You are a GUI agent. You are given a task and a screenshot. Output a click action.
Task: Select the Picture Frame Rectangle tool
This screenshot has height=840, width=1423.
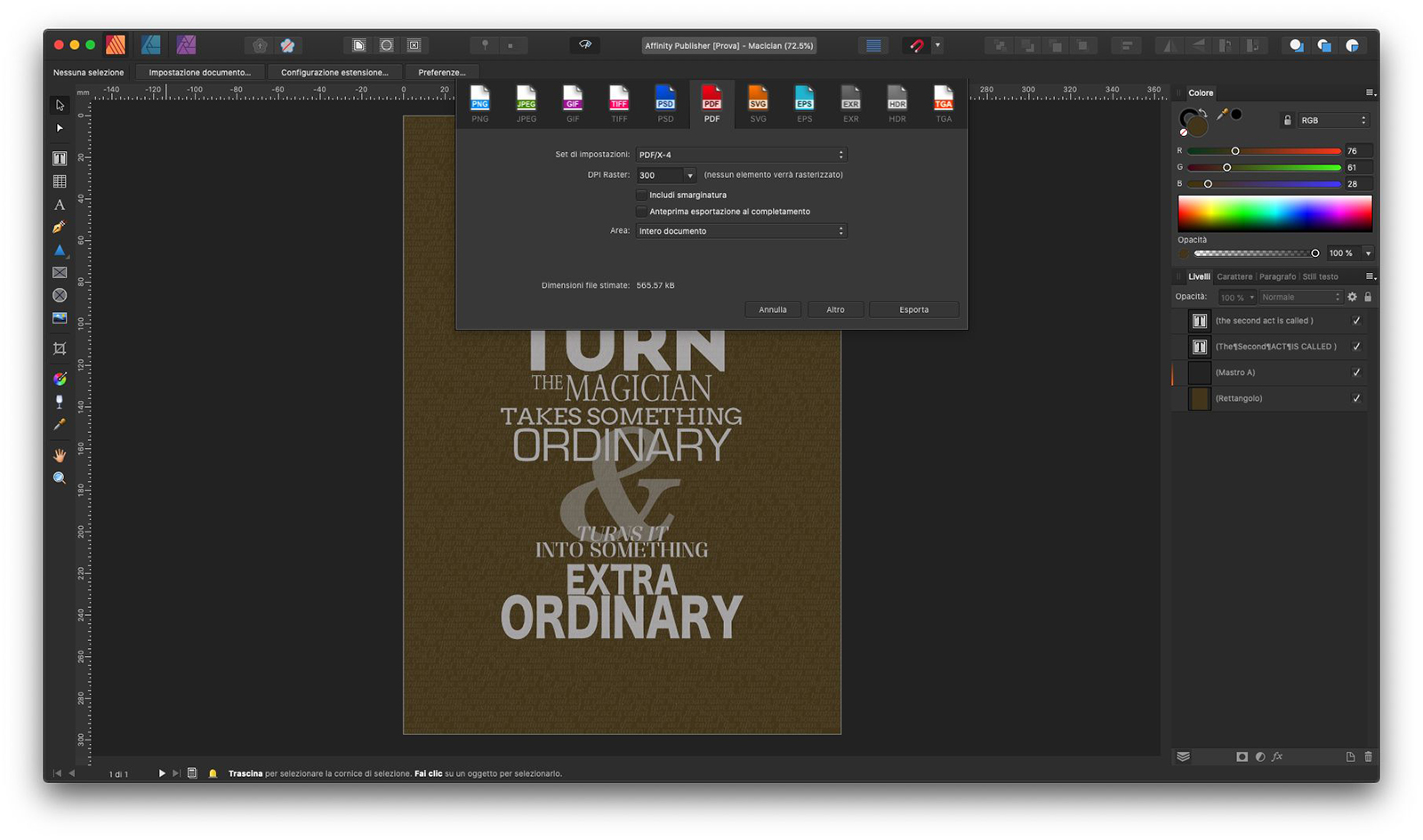pos(60,273)
